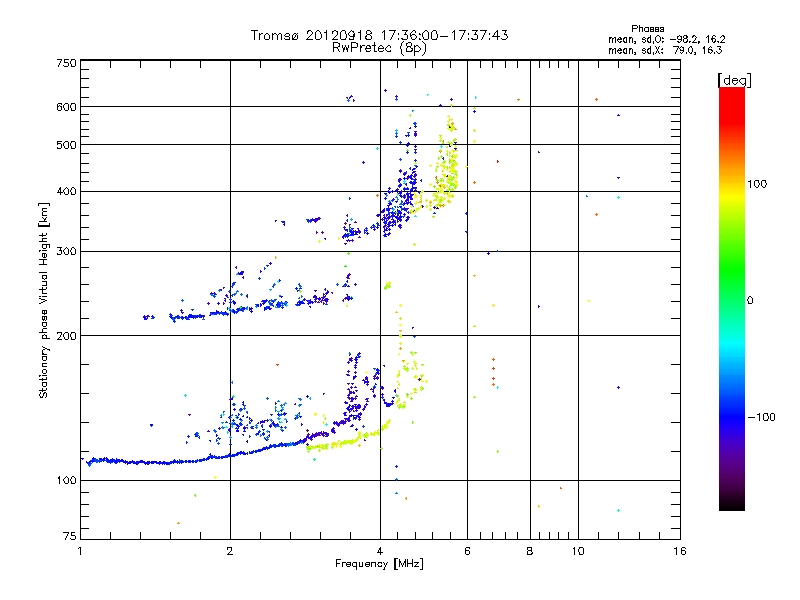Click the 'mean, sd,O: -98.2, 16.2' text
This screenshot has width=800, height=600.
pos(666,39)
